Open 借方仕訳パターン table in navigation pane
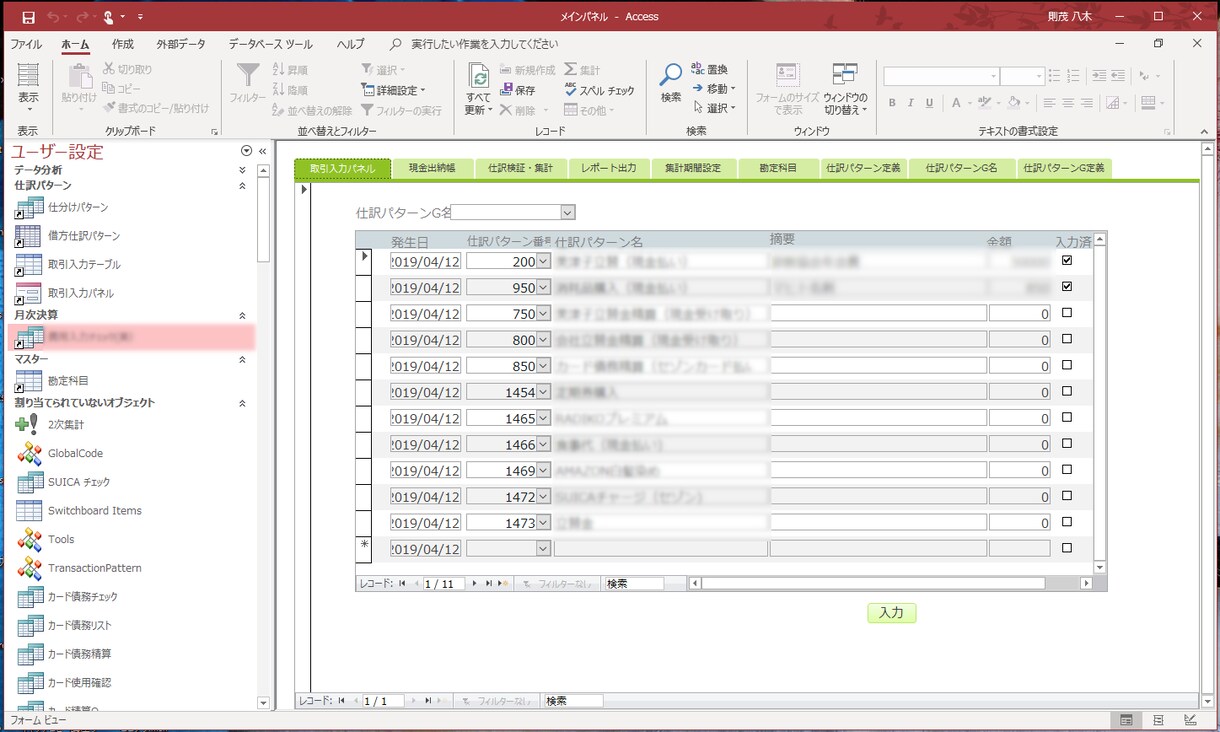Screen dimensions: 1220x732 68,236
